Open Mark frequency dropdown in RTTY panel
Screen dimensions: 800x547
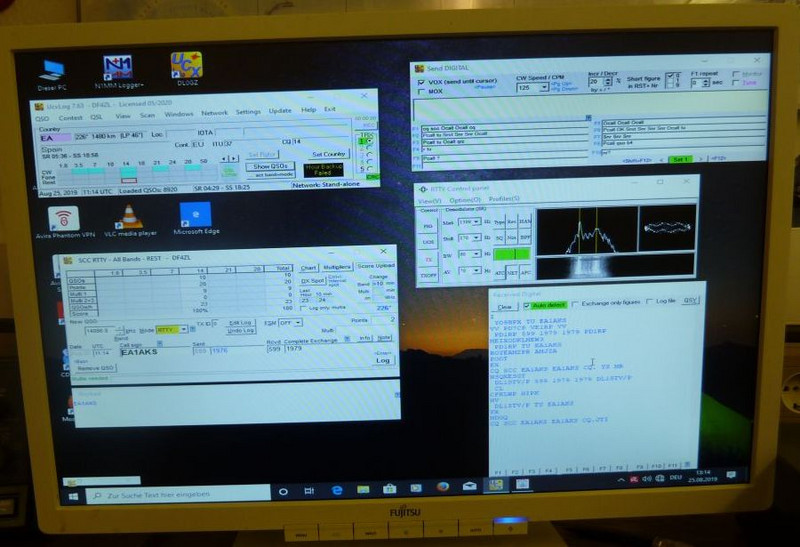coord(476,222)
